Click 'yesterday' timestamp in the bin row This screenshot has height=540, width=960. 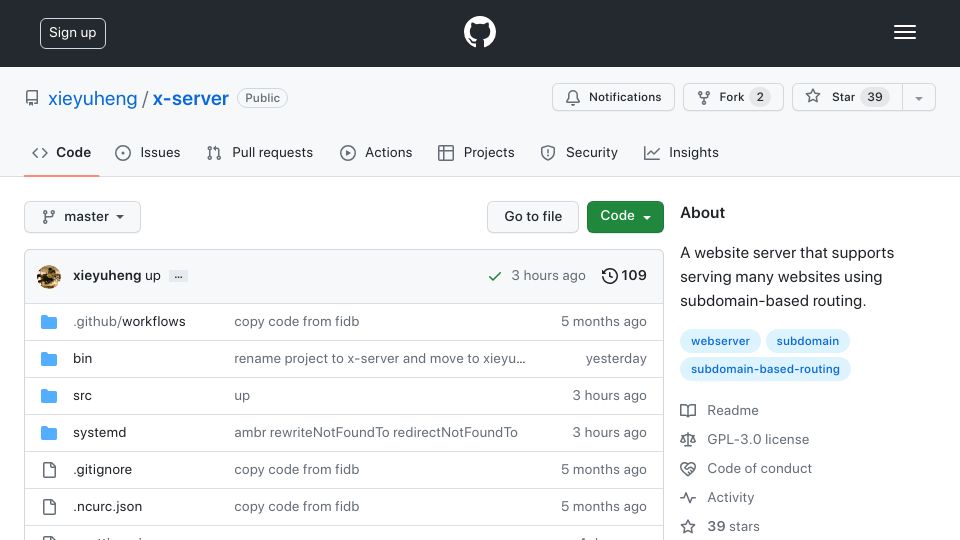tap(616, 359)
